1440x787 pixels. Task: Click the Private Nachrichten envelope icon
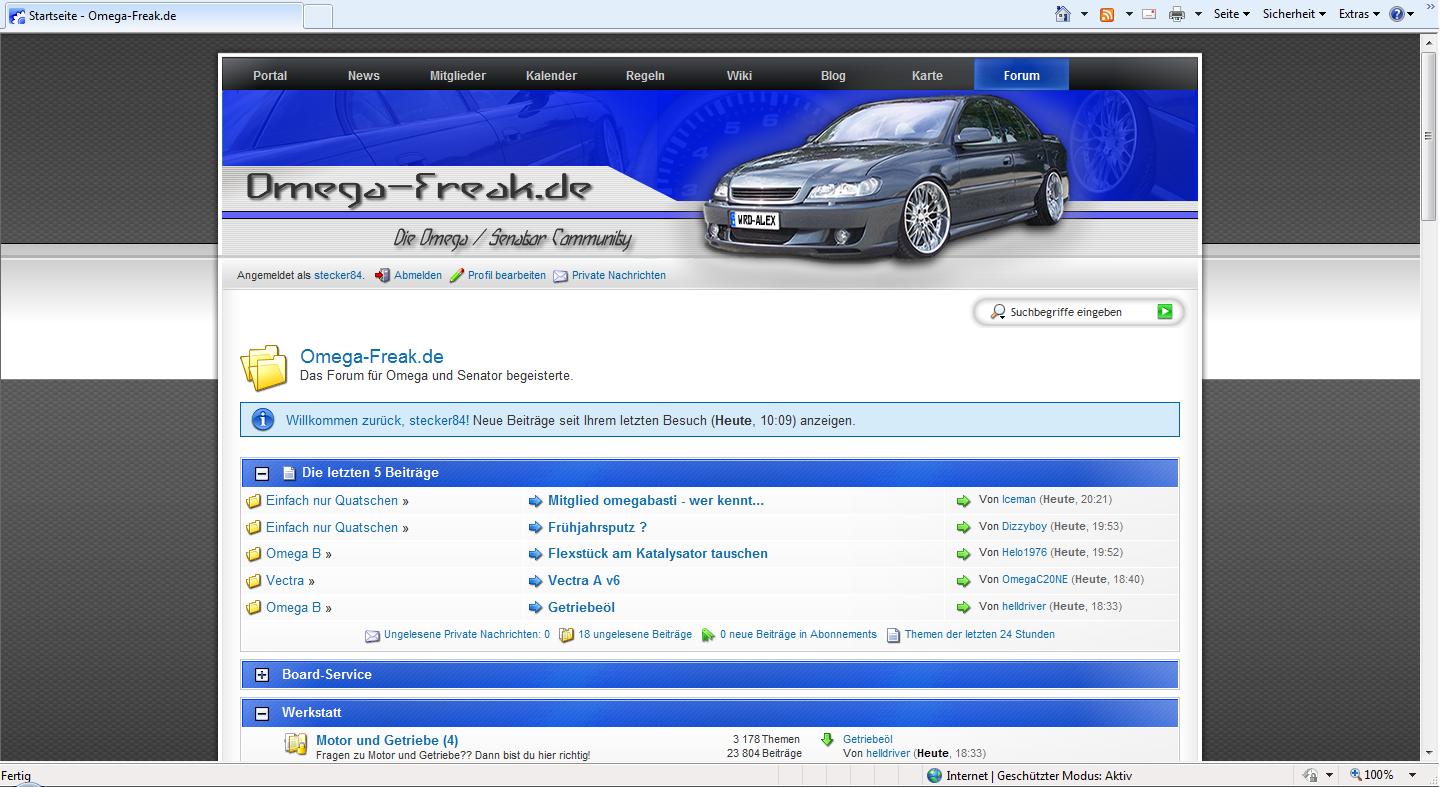[561, 276]
